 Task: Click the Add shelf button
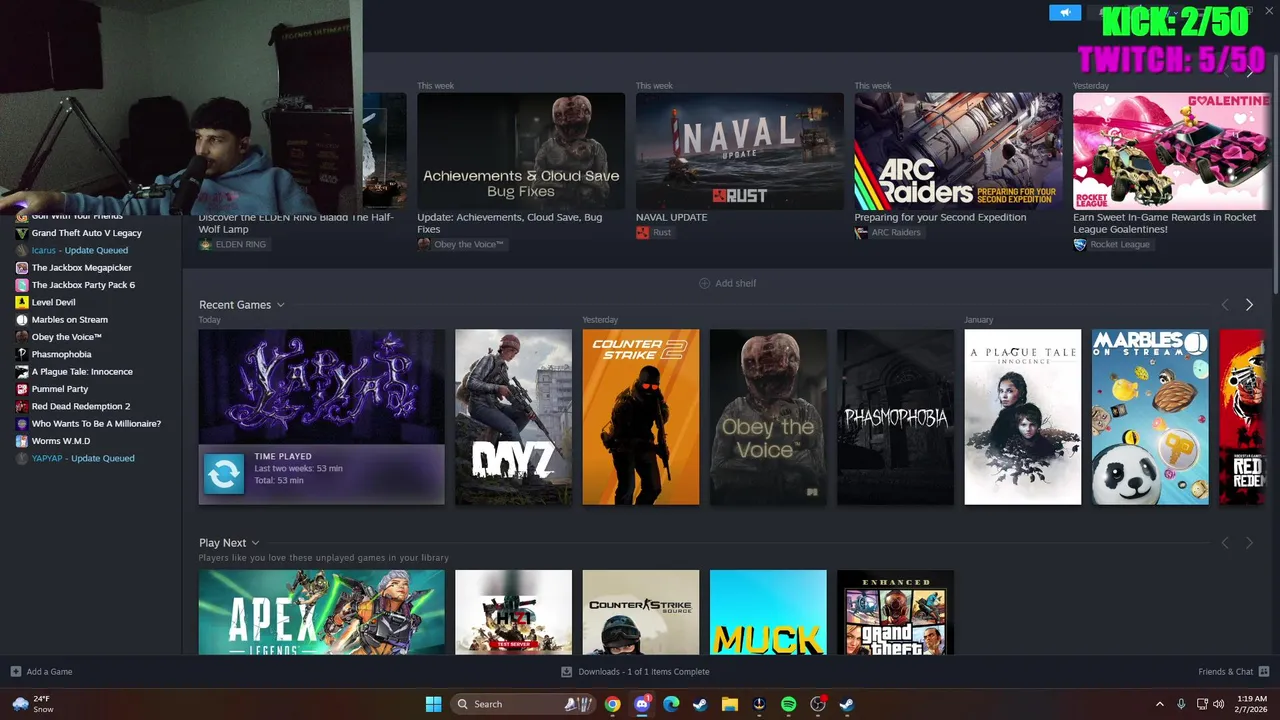coord(727,283)
